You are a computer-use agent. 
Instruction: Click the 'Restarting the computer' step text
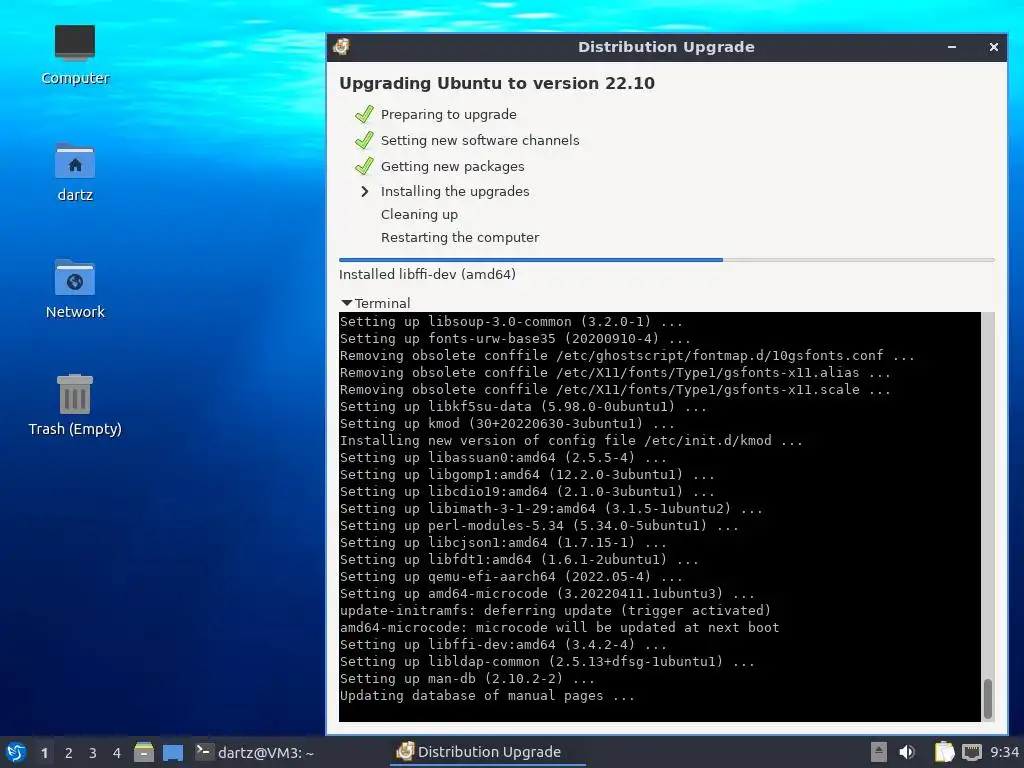(460, 237)
